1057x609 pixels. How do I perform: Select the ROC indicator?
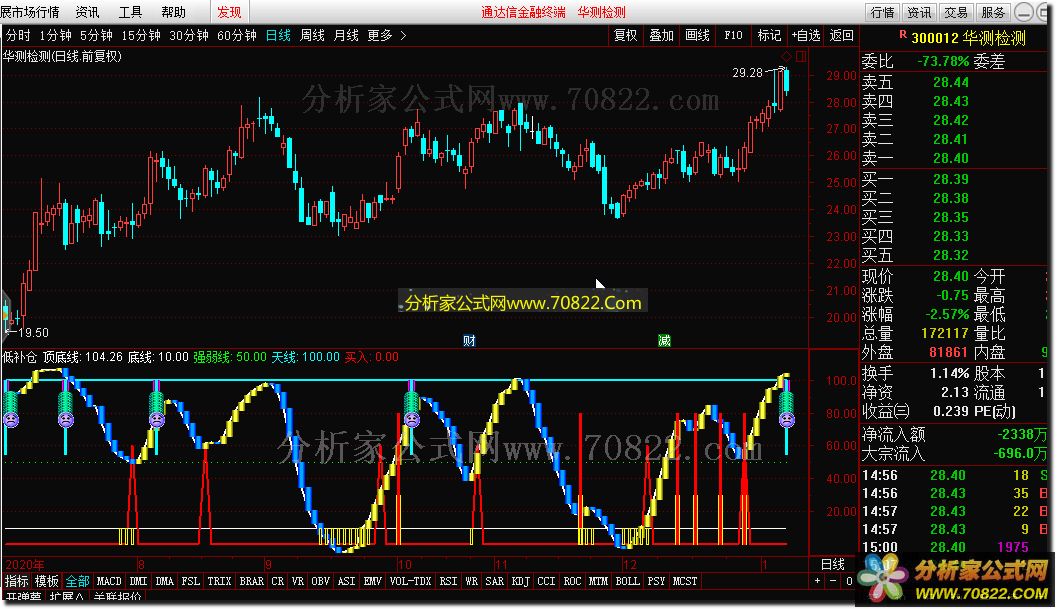coord(572,581)
